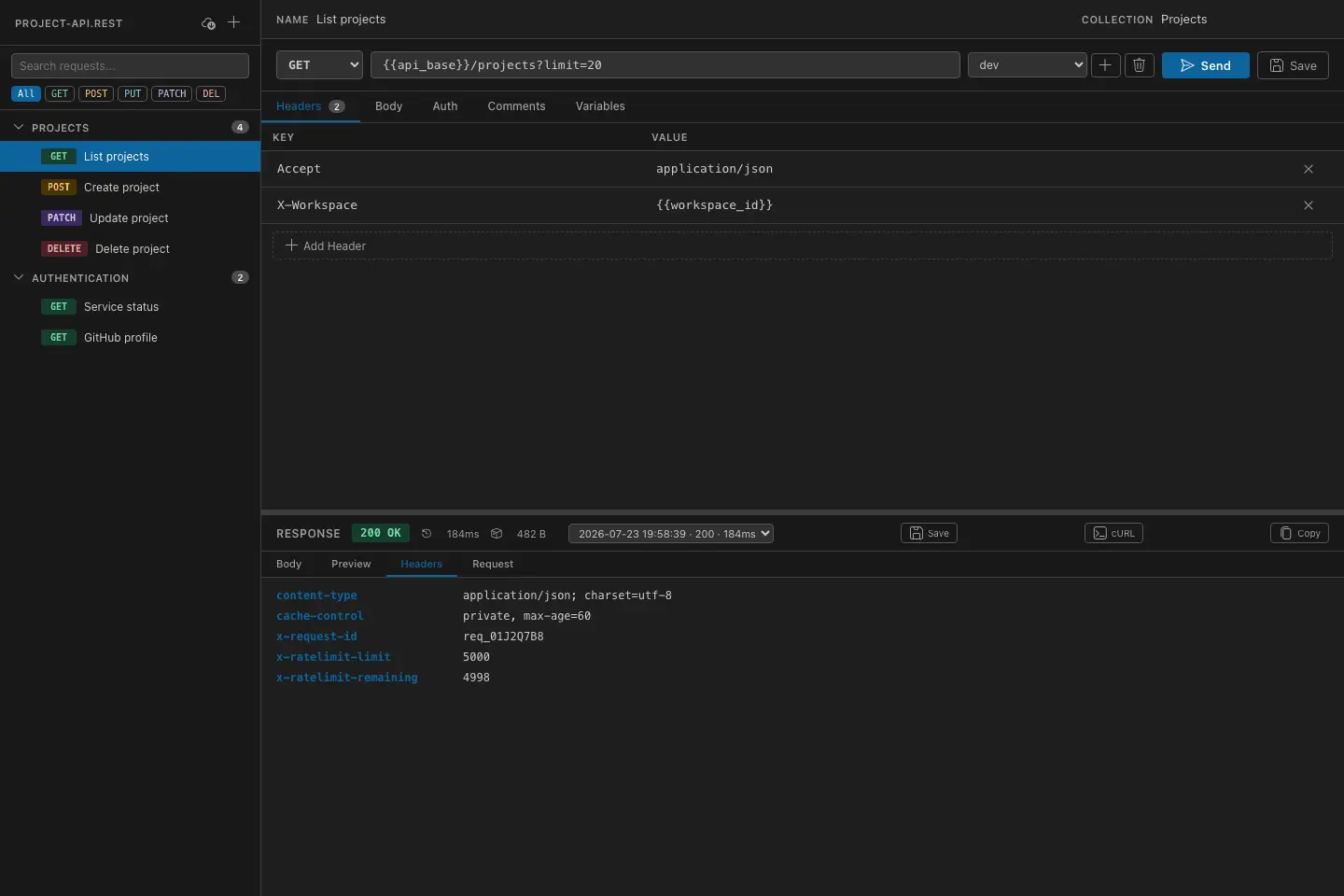Viewport: 1344px width, 896px height.
Task: Open the Variables tab
Action: coord(600,106)
